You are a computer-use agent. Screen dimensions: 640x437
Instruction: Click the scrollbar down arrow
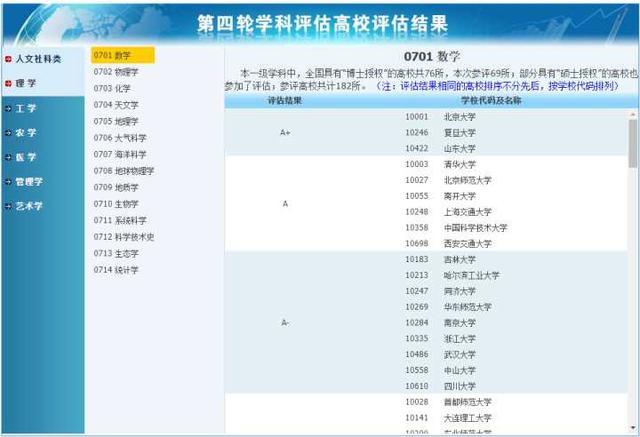pyautogui.click(x=633, y=428)
